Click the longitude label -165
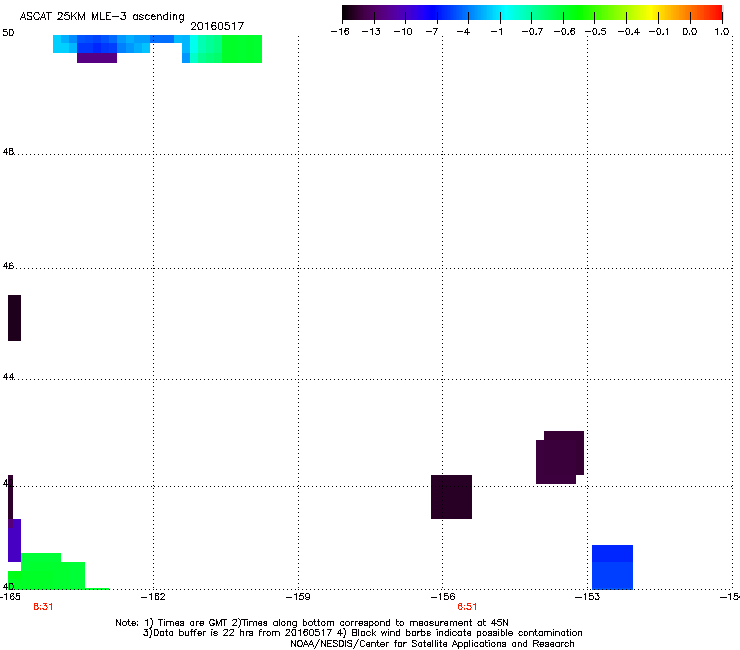This screenshot has height=650, width=740. 10,597
